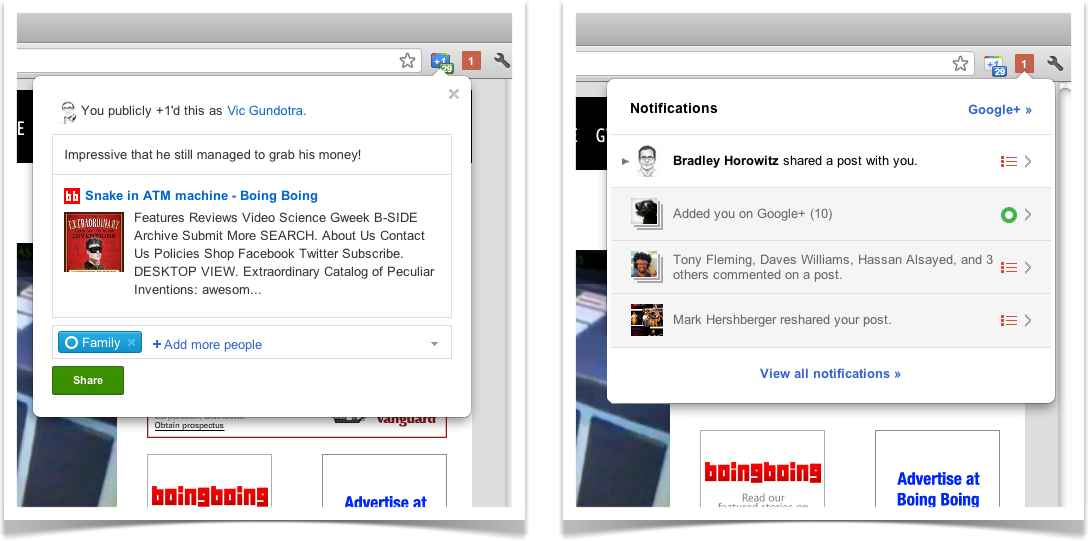This screenshot has height=541, width=1088.
Task: Click the post icon beside Mark Hershberger reshare
Action: point(1009,320)
